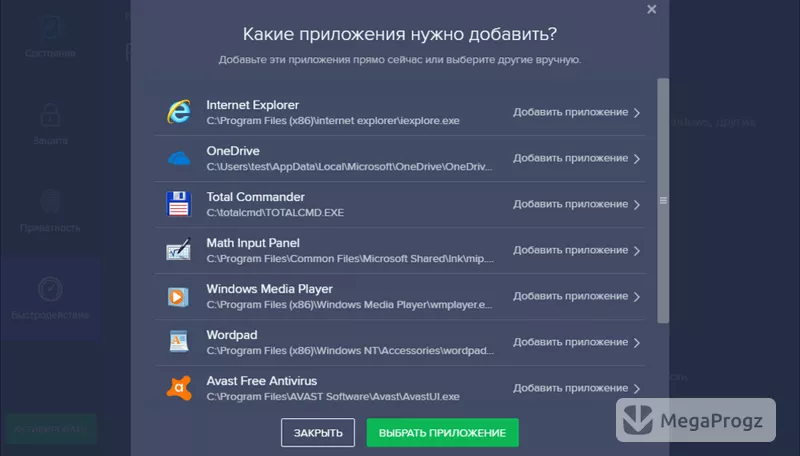Close the dialog with the X button
Image resolution: width=800 pixels, height=456 pixels.
tap(652, 9)
